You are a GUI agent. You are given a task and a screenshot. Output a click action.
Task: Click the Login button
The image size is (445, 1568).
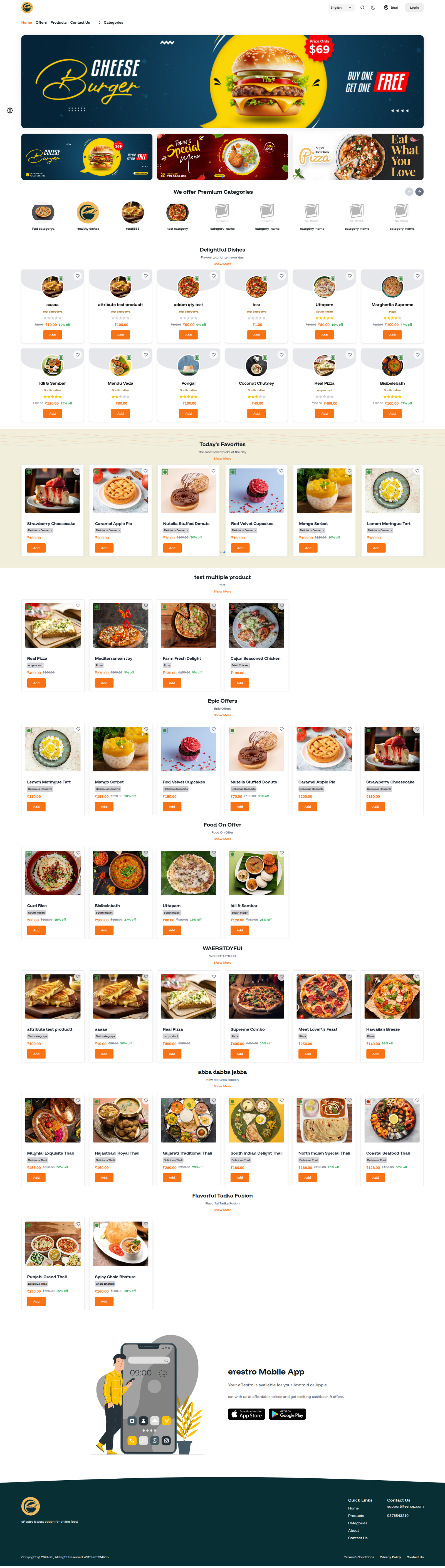[x=414, y=8]
